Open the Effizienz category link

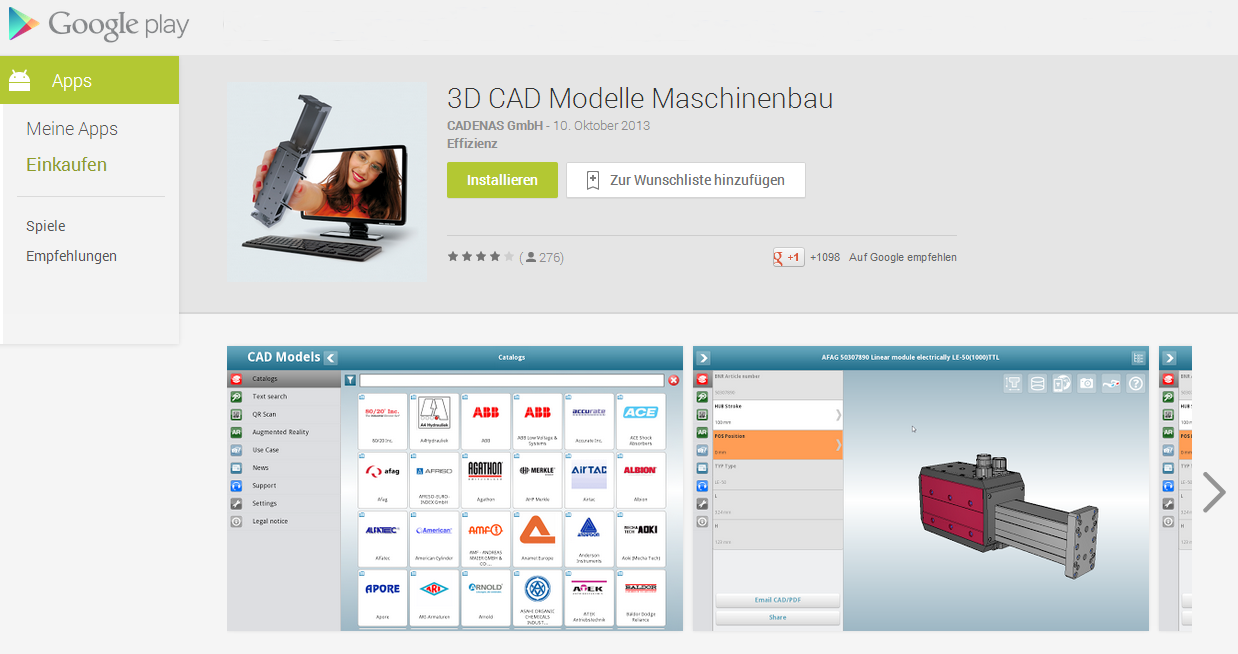(472, 144)
